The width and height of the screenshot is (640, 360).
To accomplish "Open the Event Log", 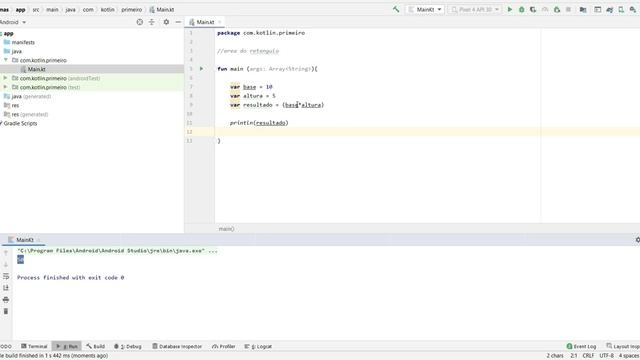I will [581, 346].
